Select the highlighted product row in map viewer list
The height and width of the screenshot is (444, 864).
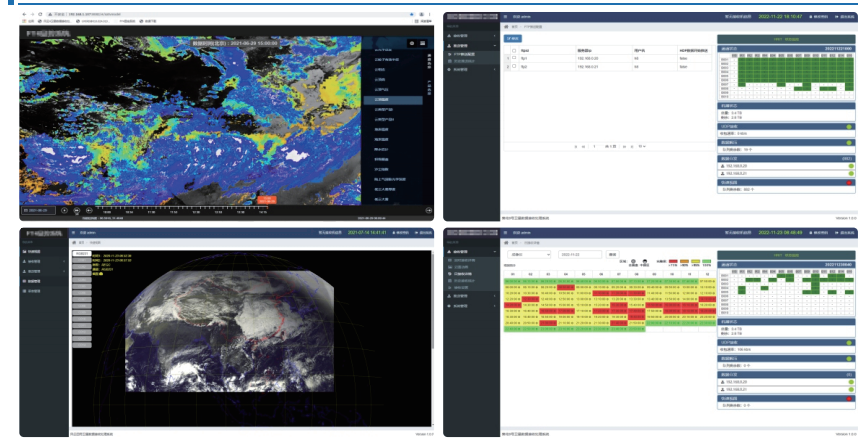(393, 100)
